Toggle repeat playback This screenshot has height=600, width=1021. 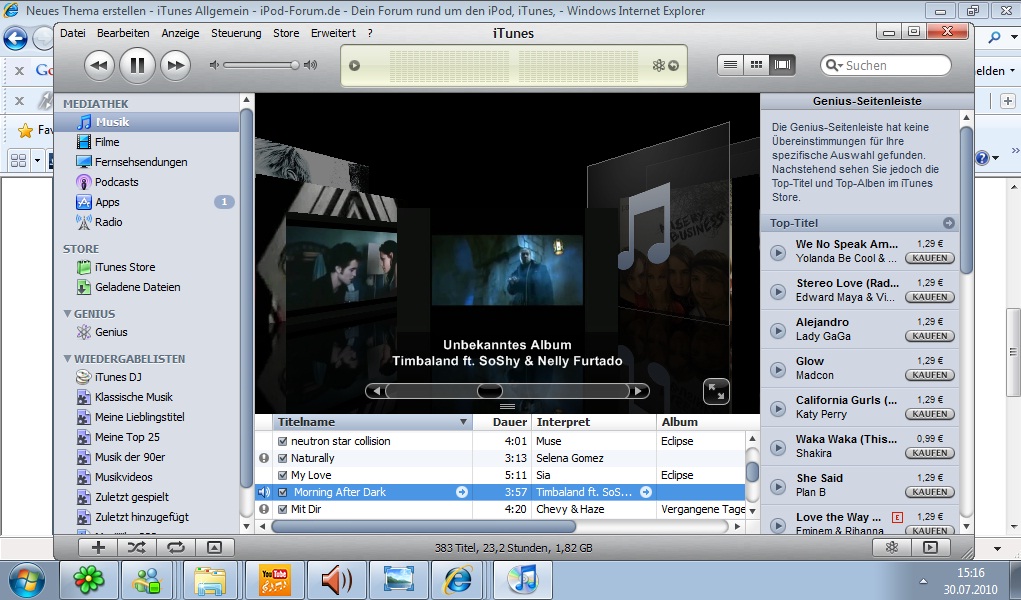click(176, 547)
